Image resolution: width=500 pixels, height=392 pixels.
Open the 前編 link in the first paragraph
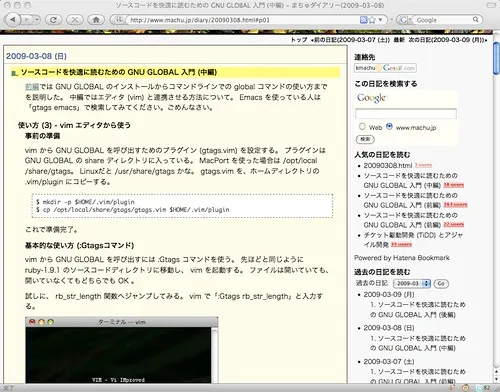32,87
